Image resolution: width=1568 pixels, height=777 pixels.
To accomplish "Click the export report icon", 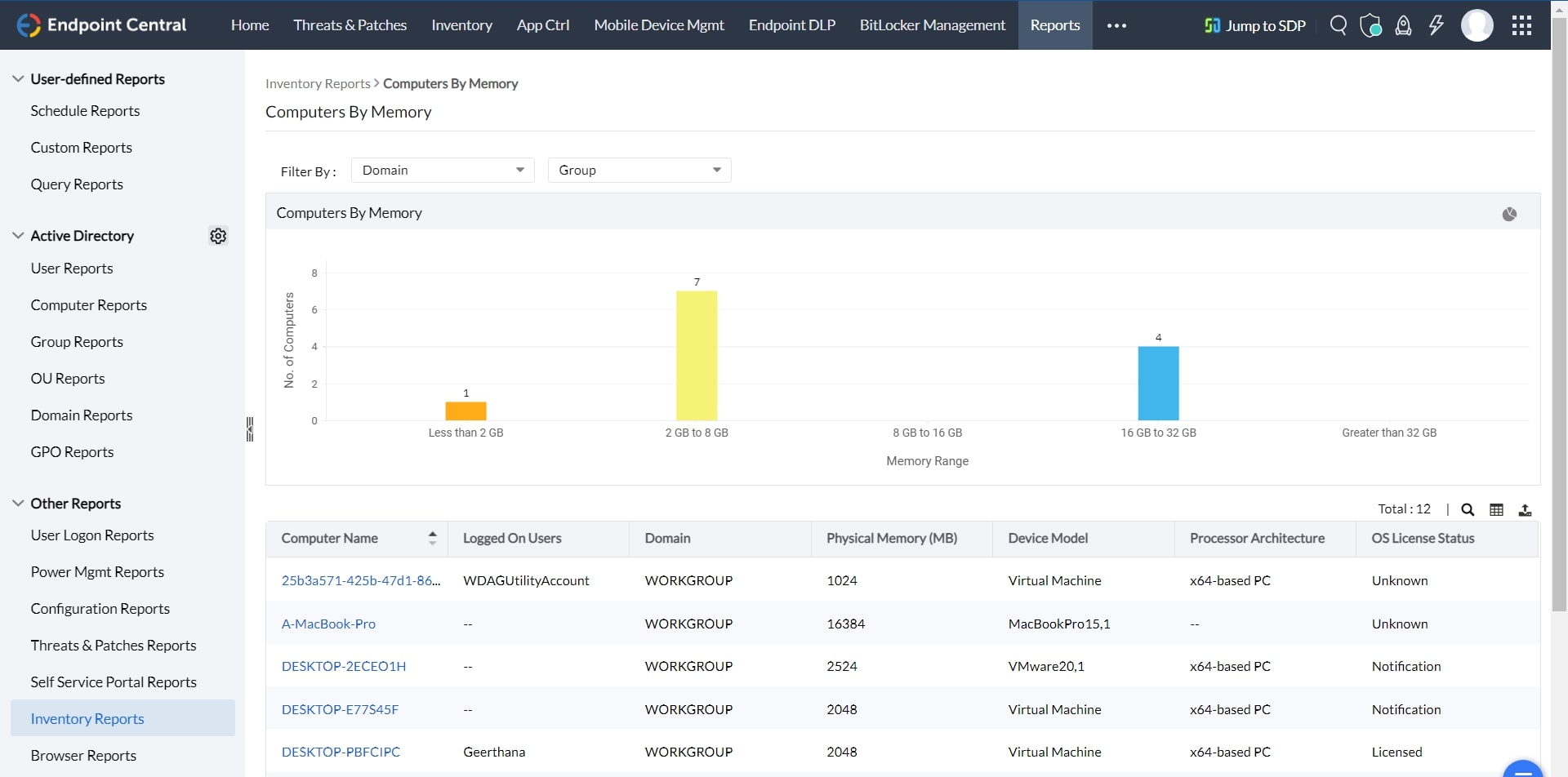I will 1525,509.
